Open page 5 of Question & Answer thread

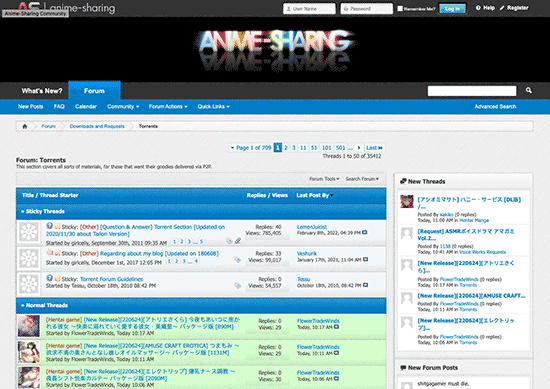pyautogui.click(x=201, y=241)
